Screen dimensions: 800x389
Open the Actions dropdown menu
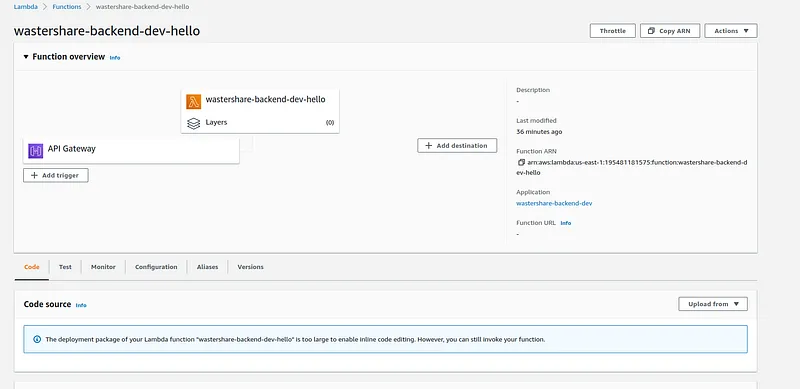tap(731, 31)
